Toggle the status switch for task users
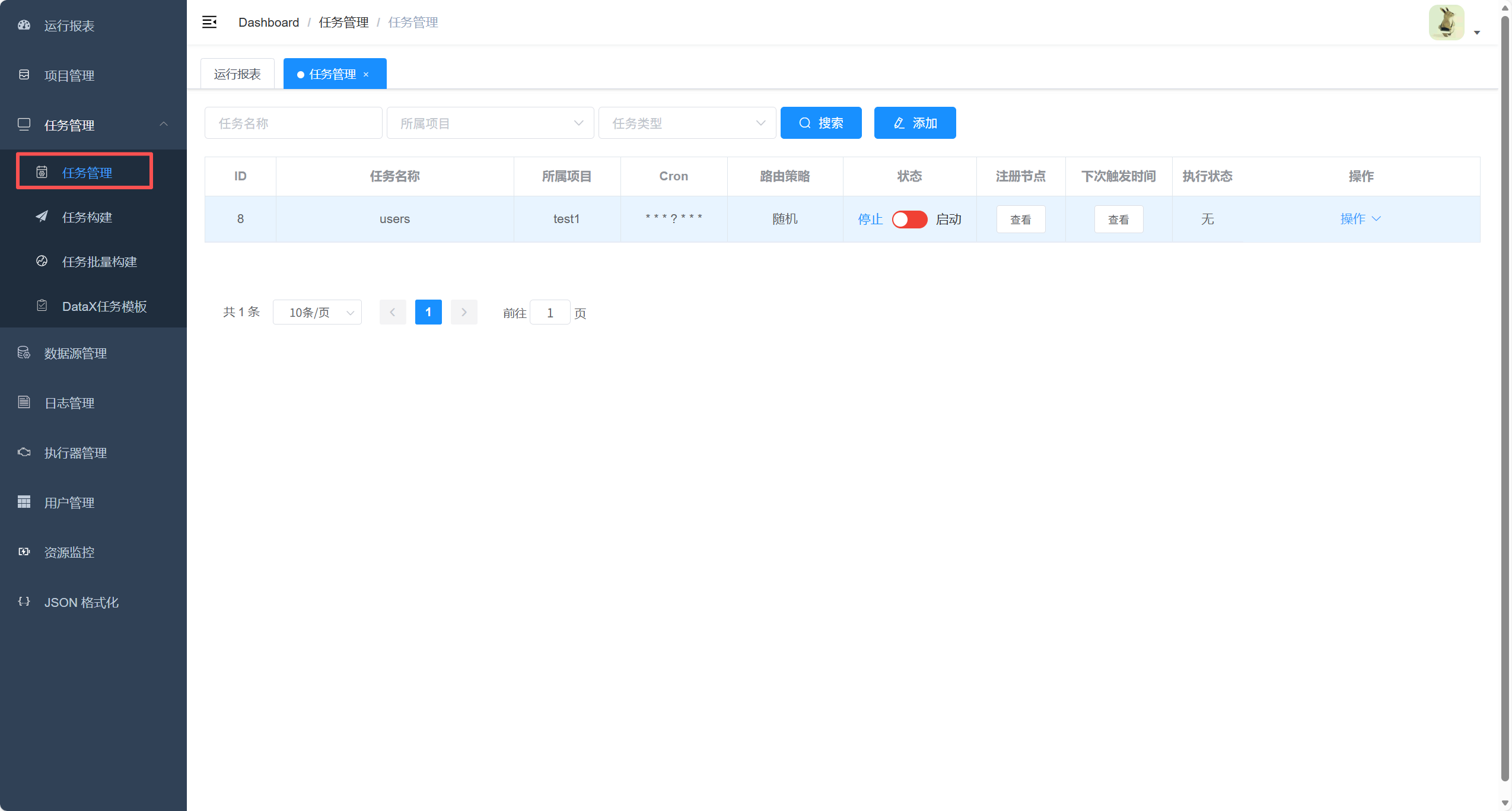Screen dimensions: 1512x811 pyautogui.click(x=909, y=219)
